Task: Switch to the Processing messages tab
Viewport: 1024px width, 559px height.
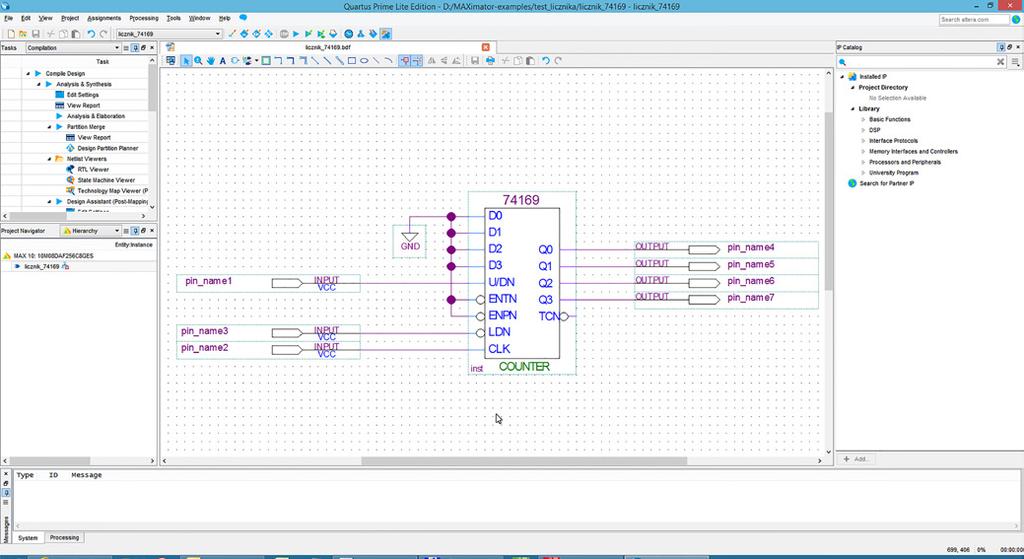Action: pos(64,537)
